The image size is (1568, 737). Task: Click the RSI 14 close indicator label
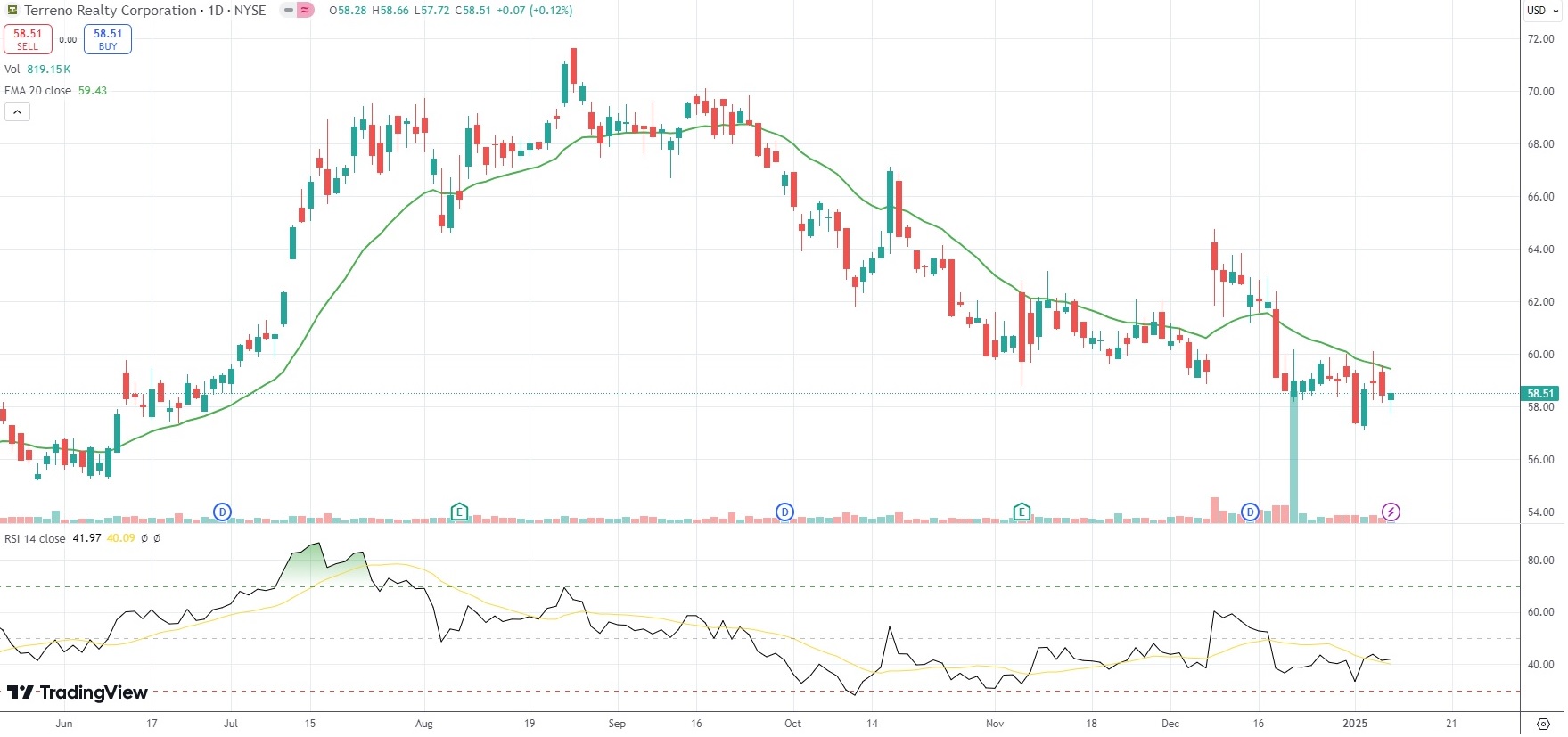pyautogui.click(x=36, y=538)
